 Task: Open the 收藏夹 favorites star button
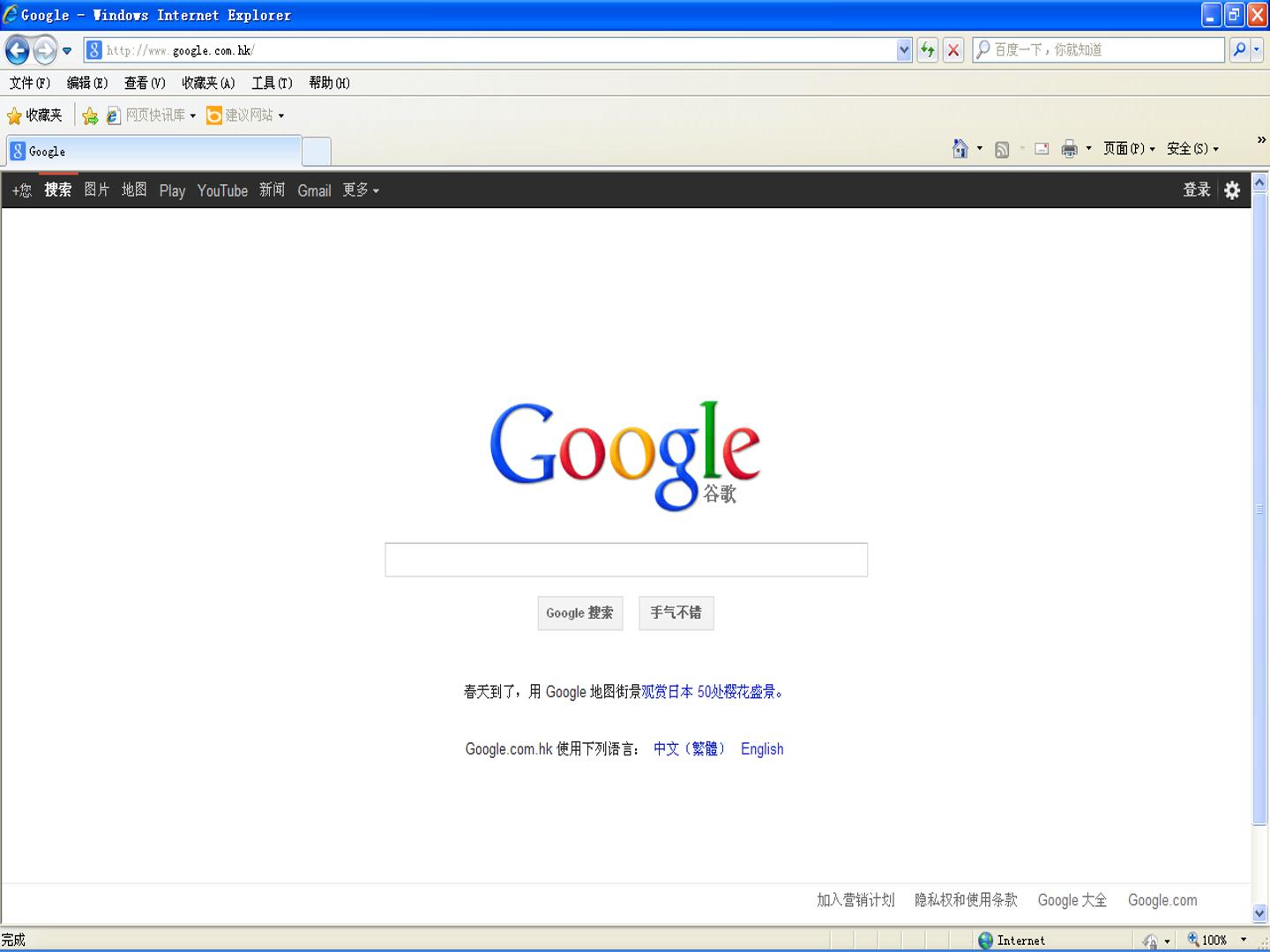(34, 115)
